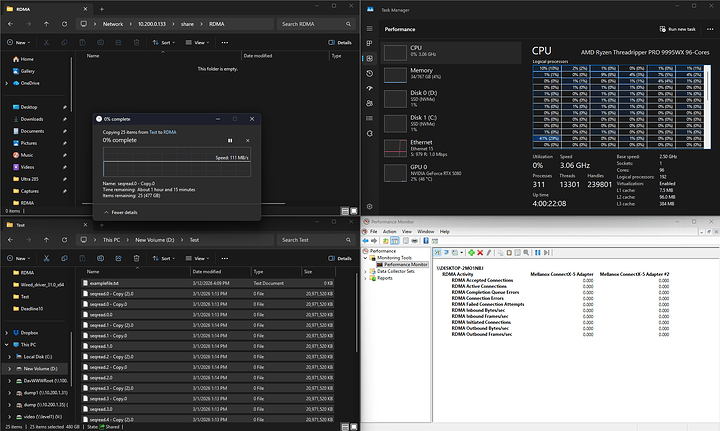The width and height of the screenshot is (720, 431).
Task: Click share breadcrumb in RDMA address bar
Action: (187, 24)
